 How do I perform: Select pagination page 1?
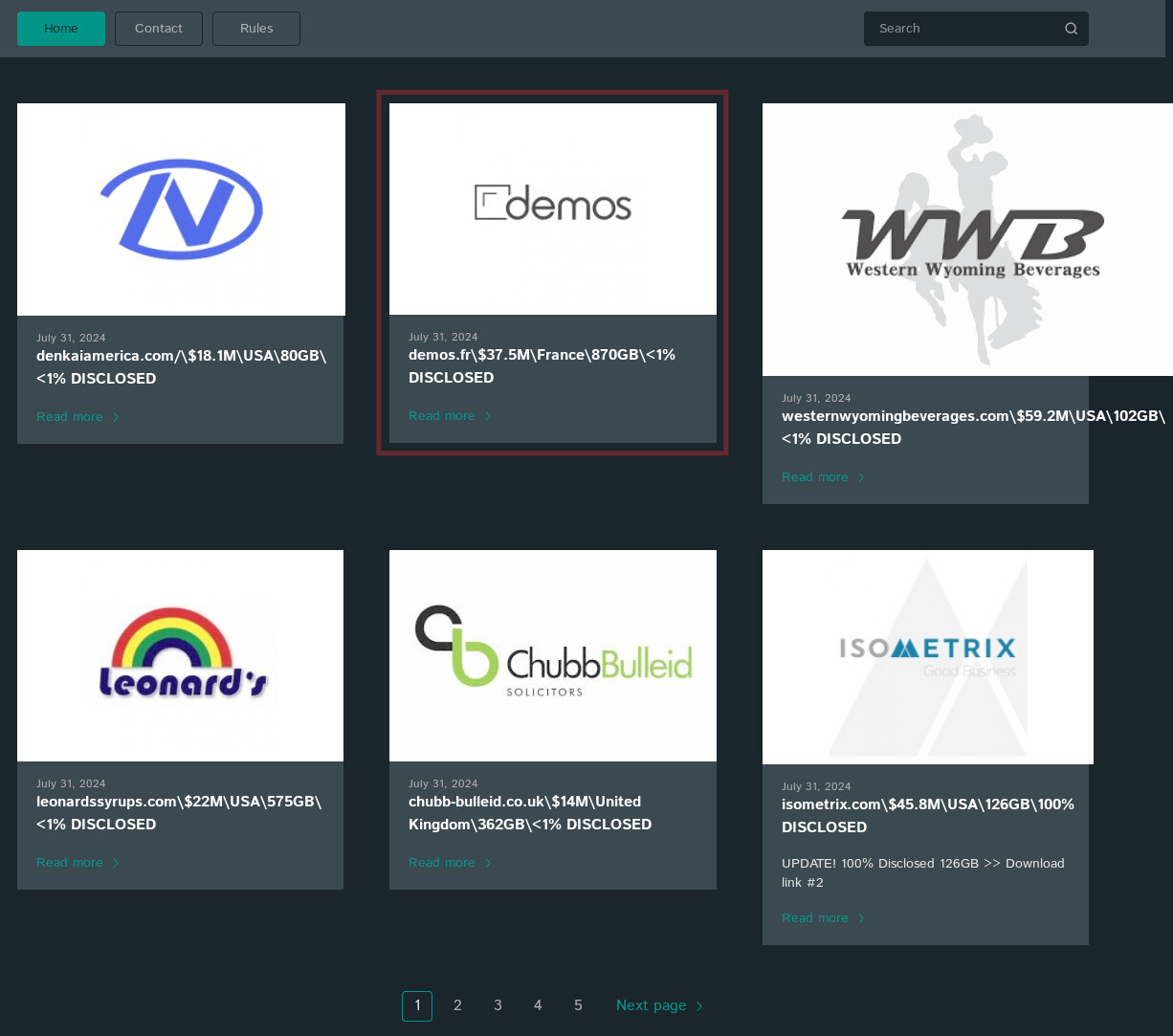pos(417,1006)
